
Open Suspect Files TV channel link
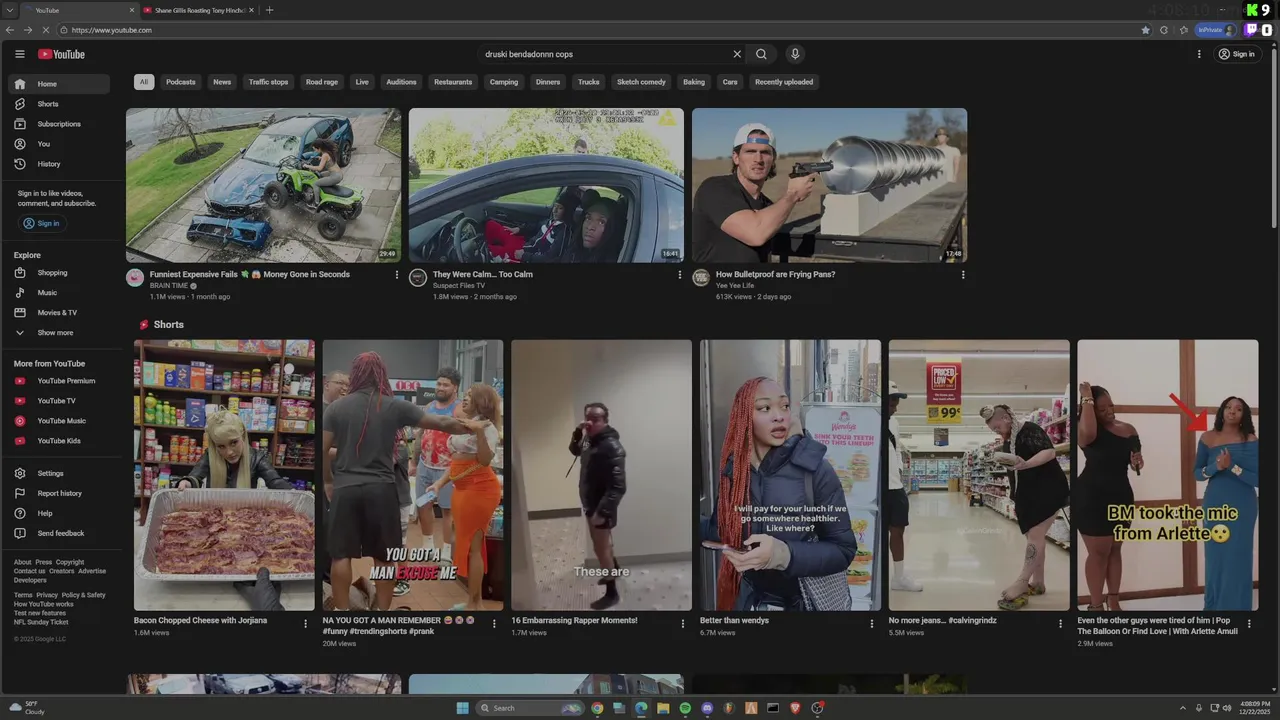click(x=459, y=286)
